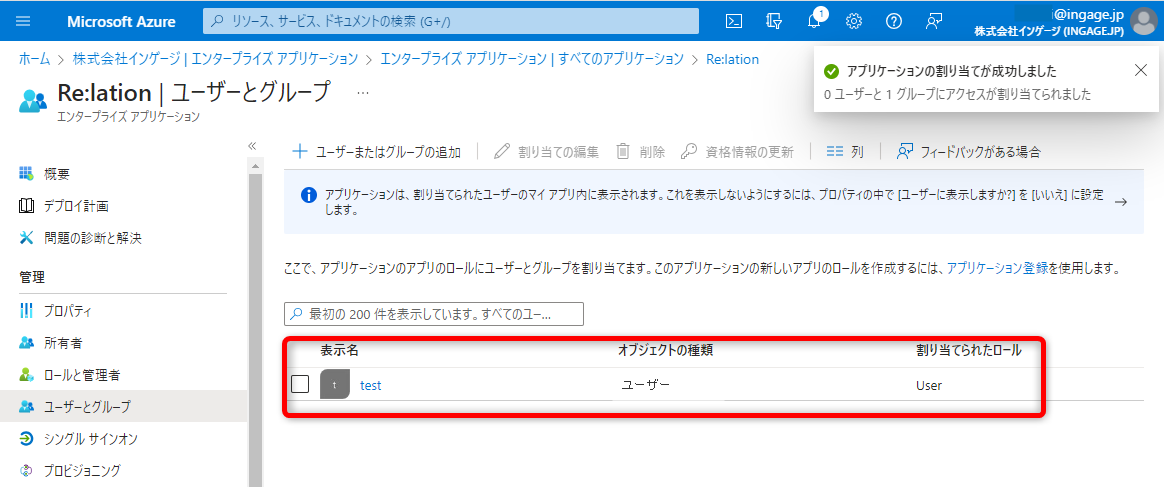Open the feedback icon in the top bar
1164x487 pixels.
tap(934, 21)
